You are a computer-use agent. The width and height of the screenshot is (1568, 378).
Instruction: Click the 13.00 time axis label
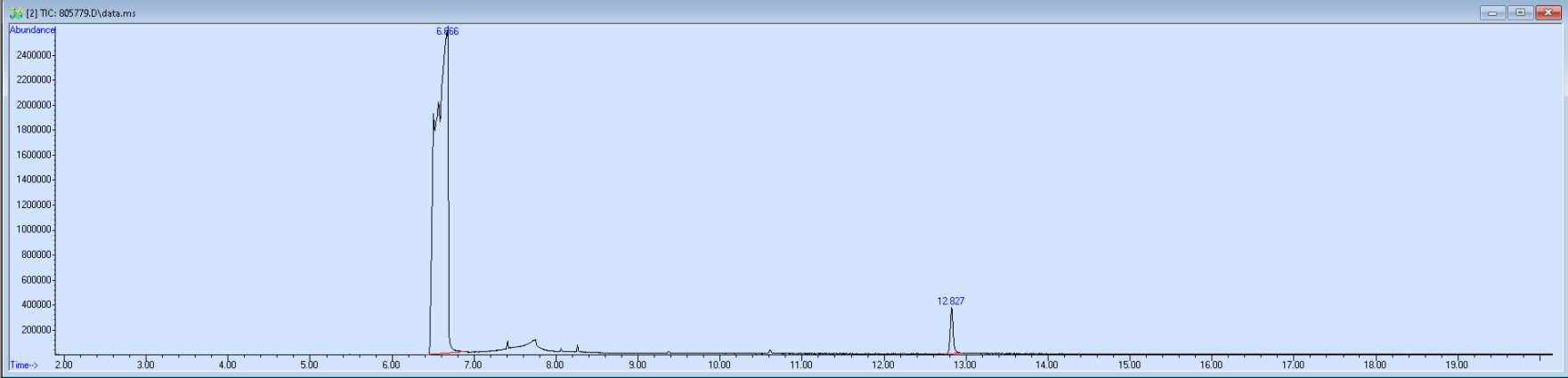[x=965, y=365]
